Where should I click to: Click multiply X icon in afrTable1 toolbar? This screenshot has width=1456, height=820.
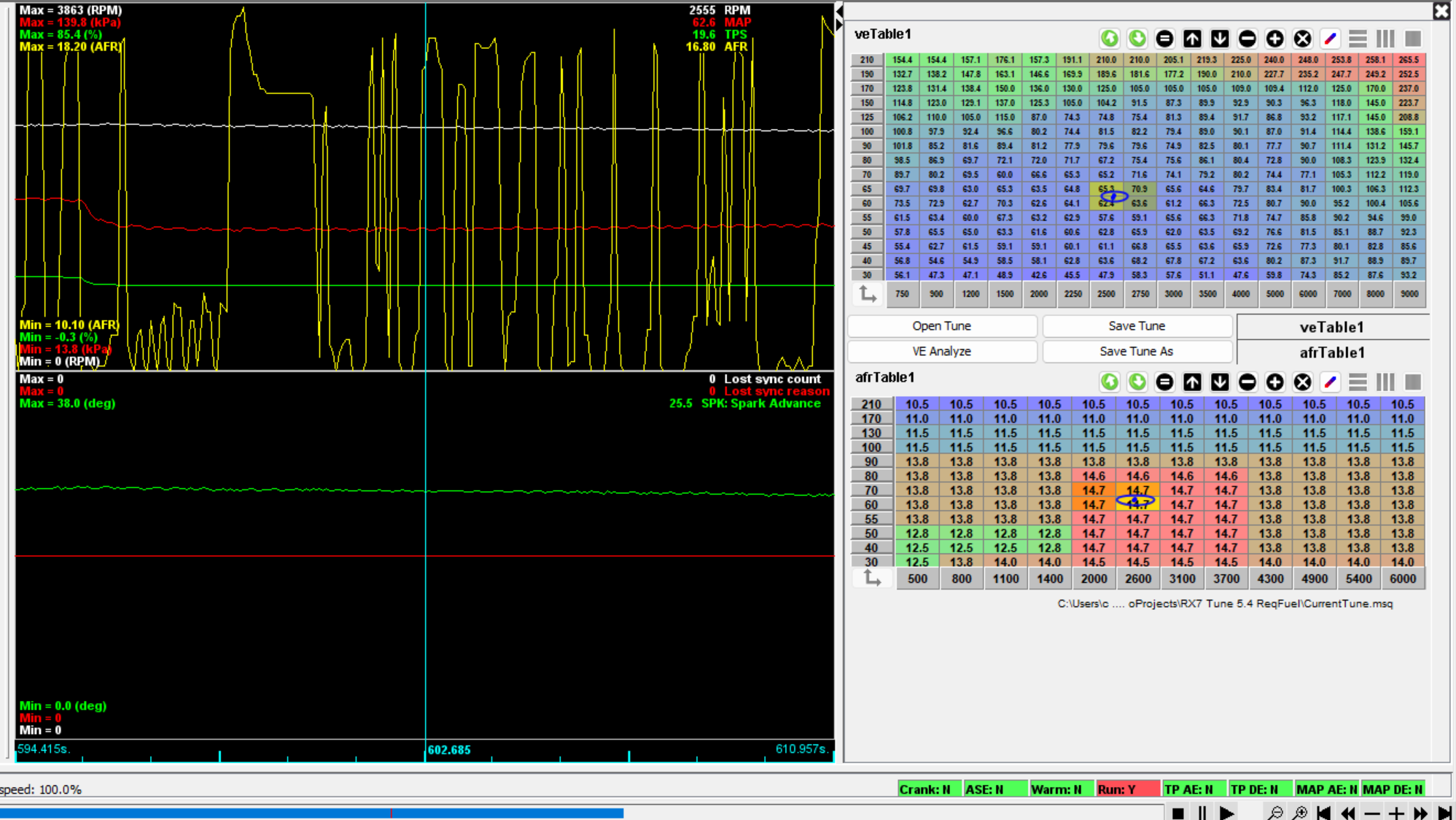[1302, 382]
